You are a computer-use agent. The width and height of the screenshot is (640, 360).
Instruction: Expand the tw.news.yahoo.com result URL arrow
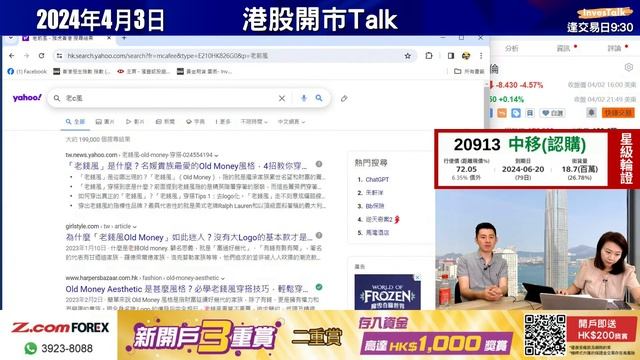216,156
